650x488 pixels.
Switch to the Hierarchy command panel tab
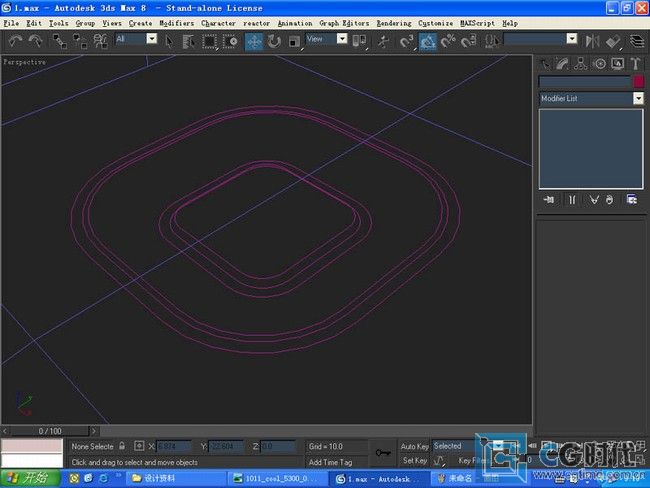(x=581, y=64)
